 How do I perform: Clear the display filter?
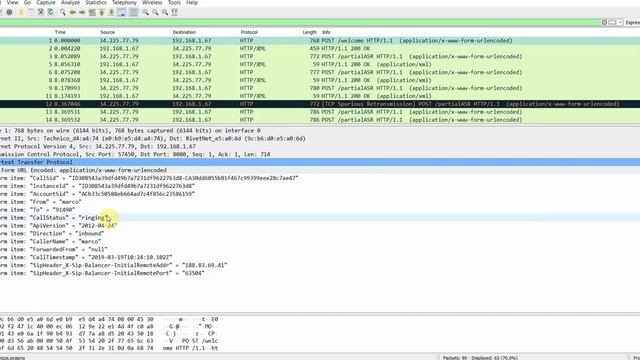604,22
